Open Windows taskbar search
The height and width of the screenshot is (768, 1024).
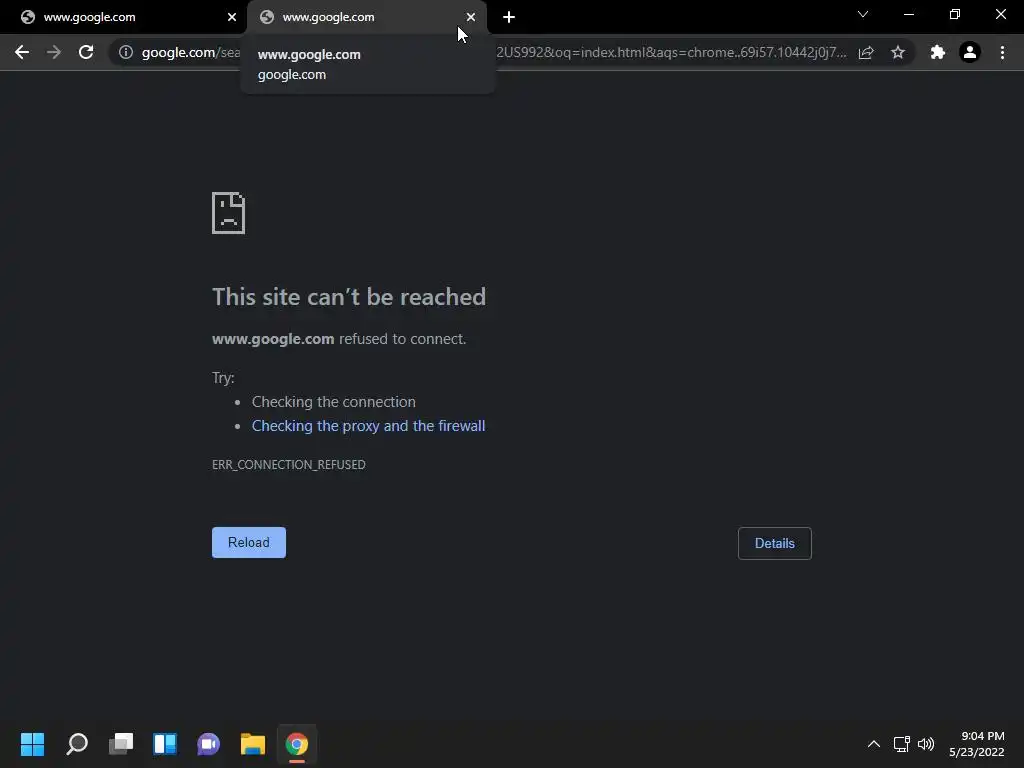click(77, 744)
